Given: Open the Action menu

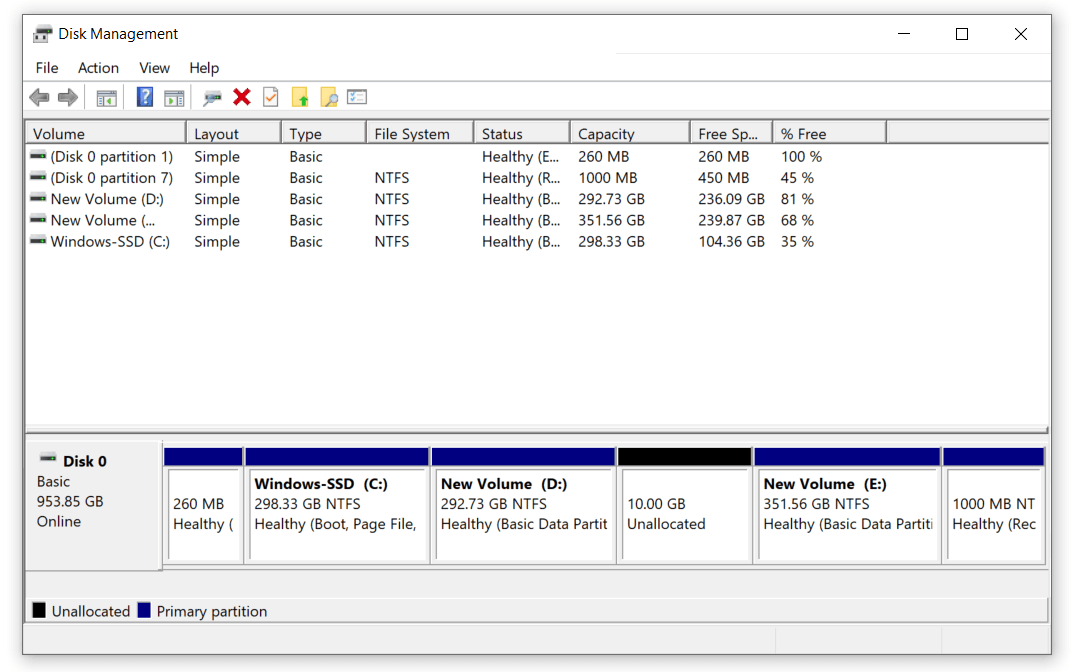Looking at the screenshot, I should 98,68.
